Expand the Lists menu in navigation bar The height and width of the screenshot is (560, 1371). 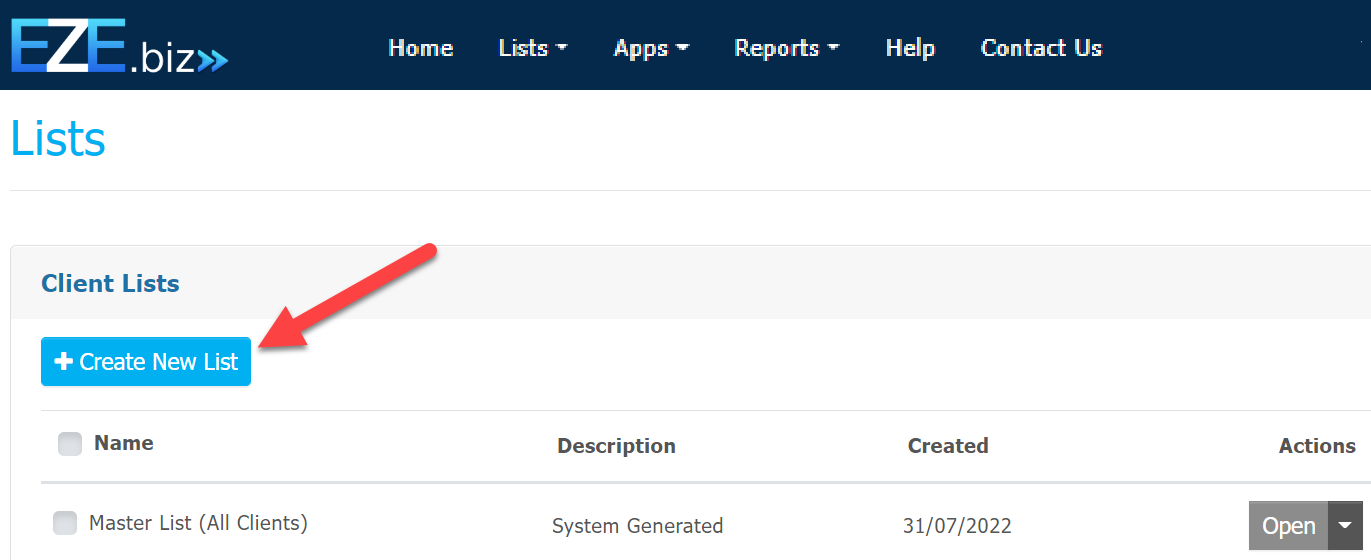tap(532, 48)
